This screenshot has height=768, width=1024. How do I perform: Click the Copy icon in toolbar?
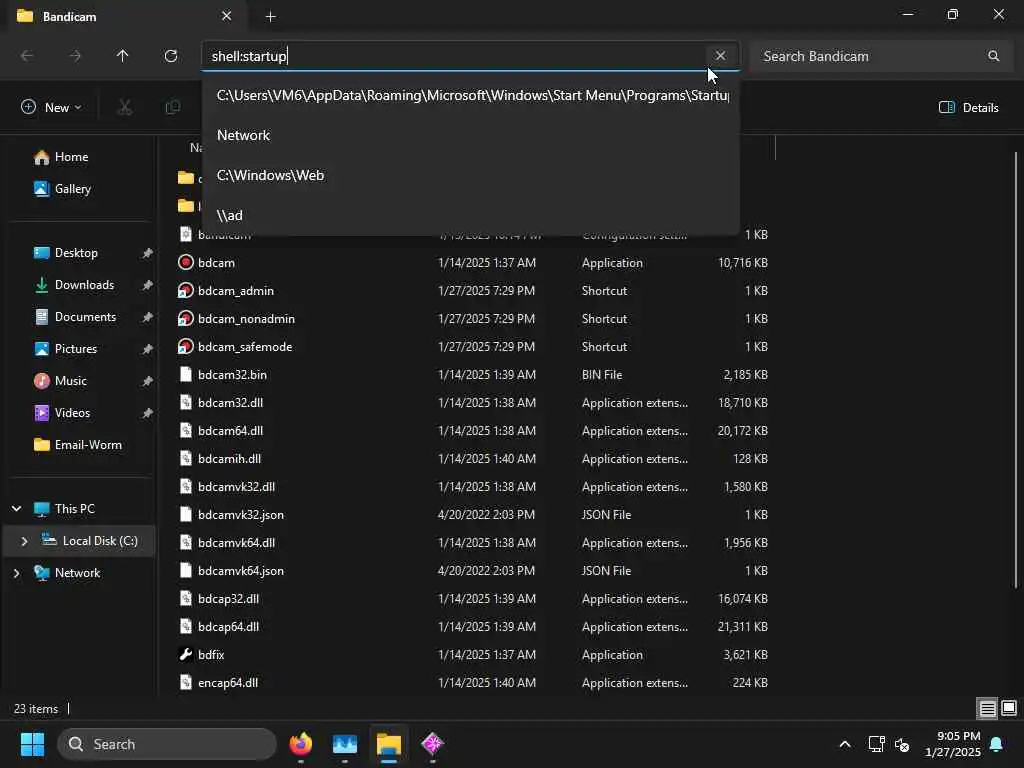[173, 107]
